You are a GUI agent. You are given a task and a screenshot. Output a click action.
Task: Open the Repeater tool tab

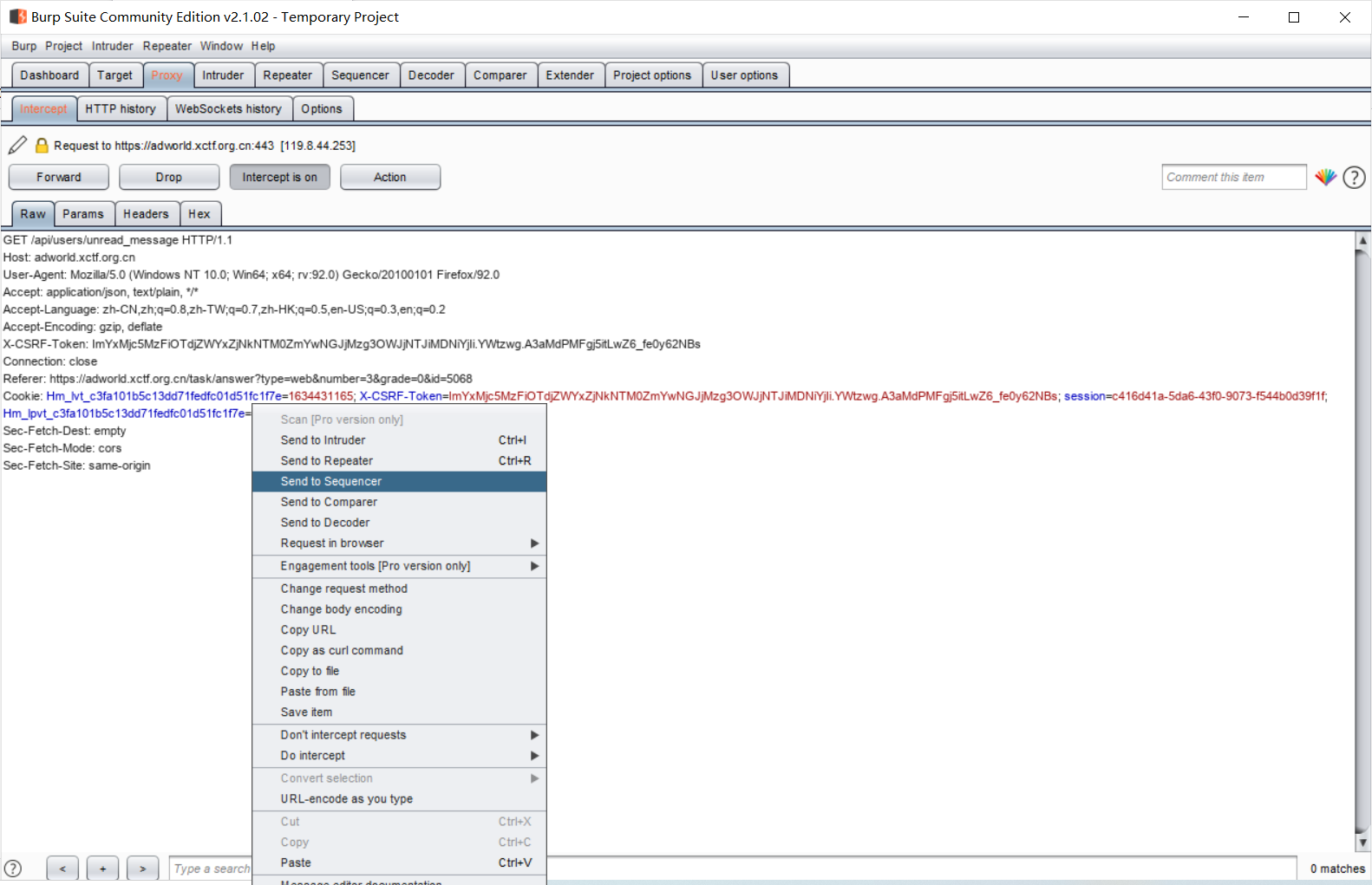pyautogui.click(x=288, y=75)
